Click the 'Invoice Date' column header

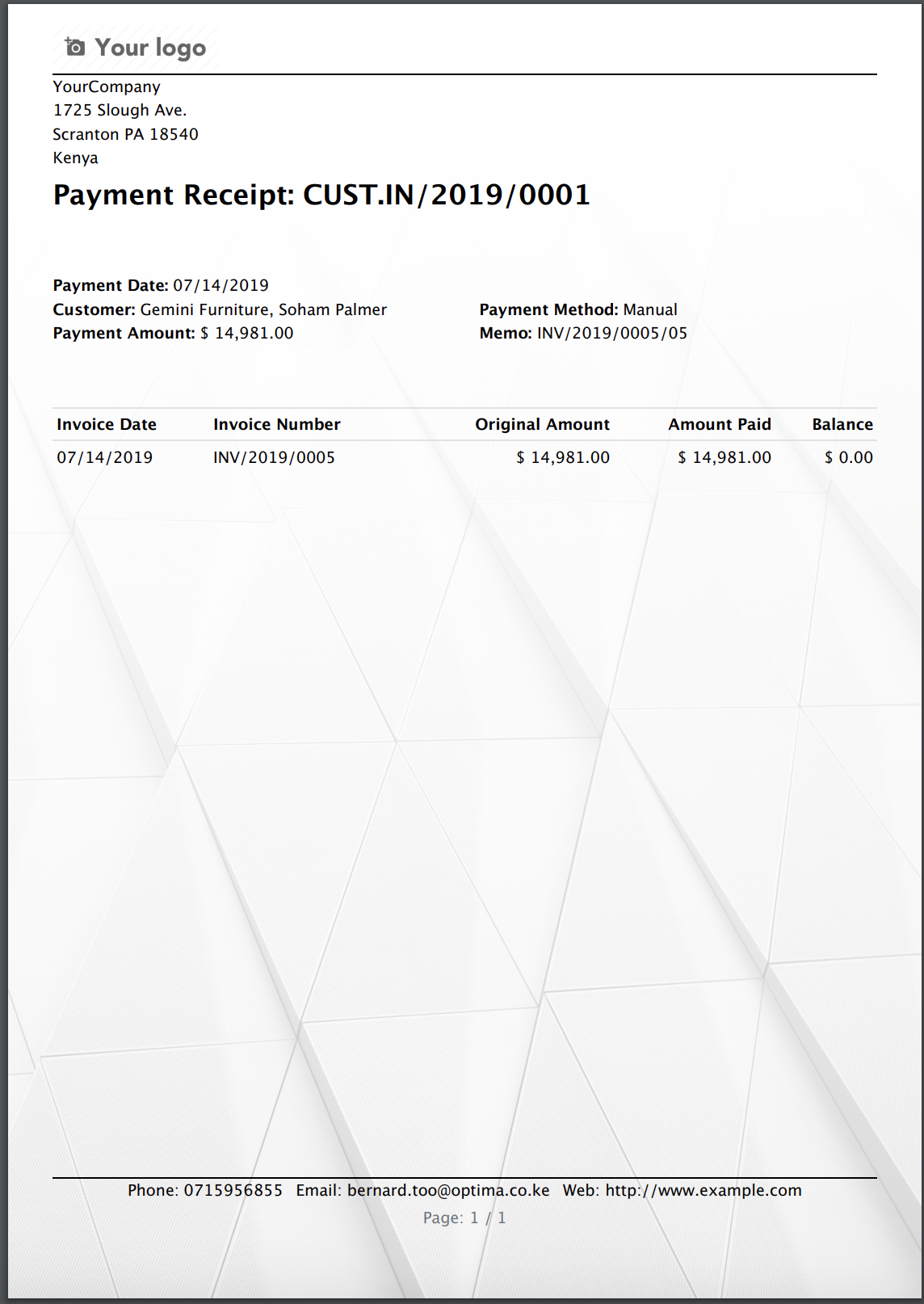pyautogui.click(x=107, y=424)
